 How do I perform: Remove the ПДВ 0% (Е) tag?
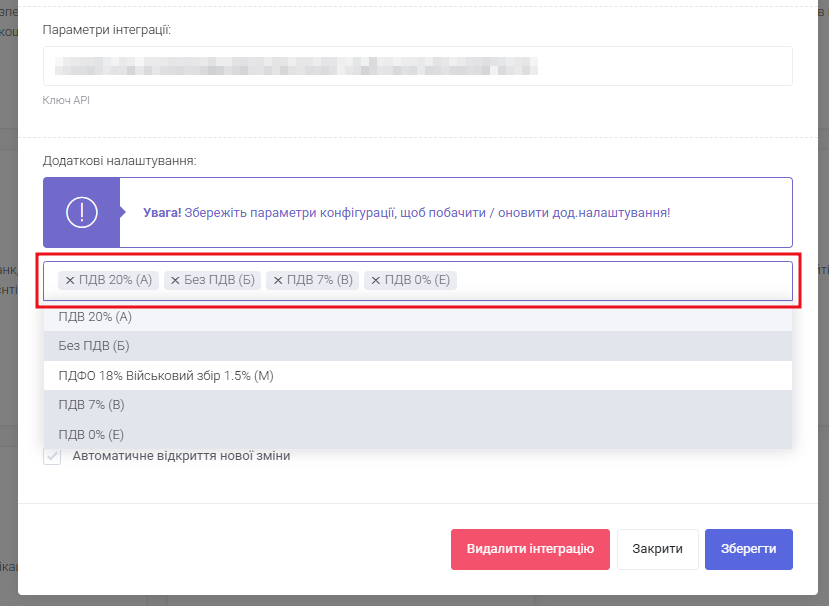tap(376, 281)
